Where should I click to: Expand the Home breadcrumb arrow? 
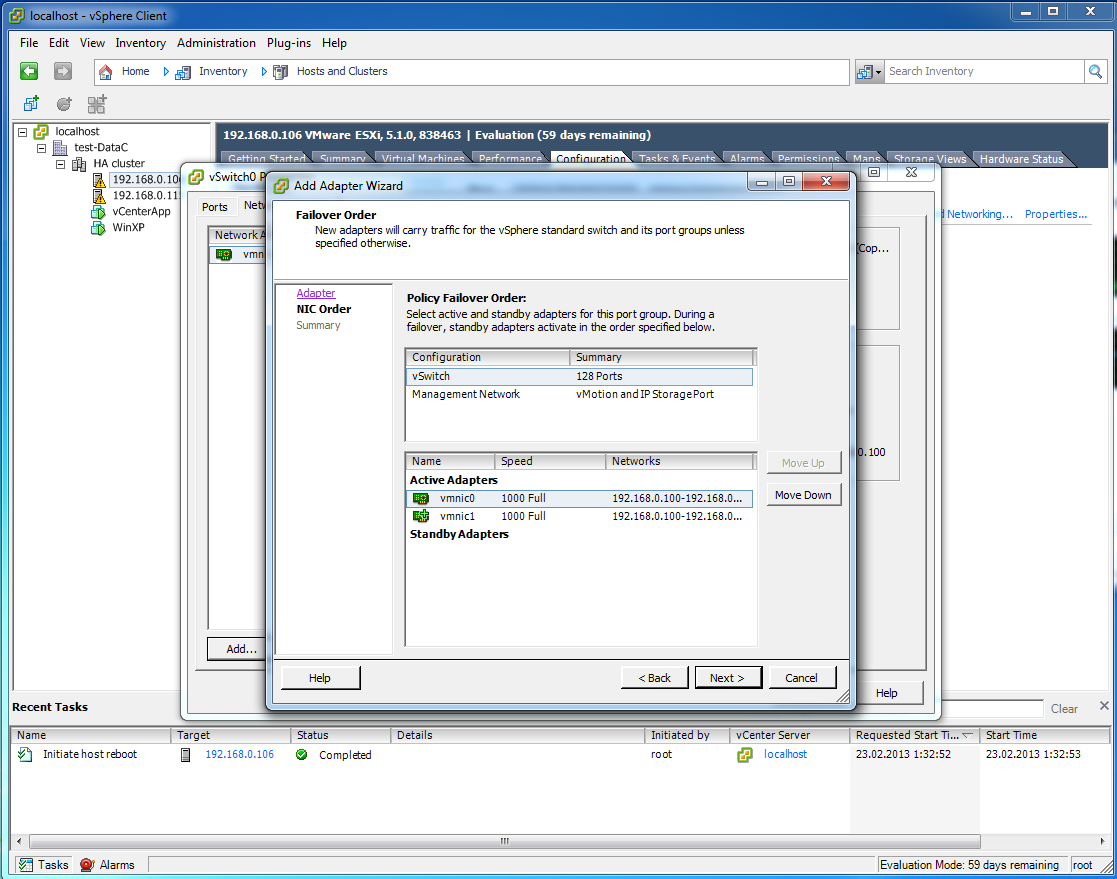166,72
